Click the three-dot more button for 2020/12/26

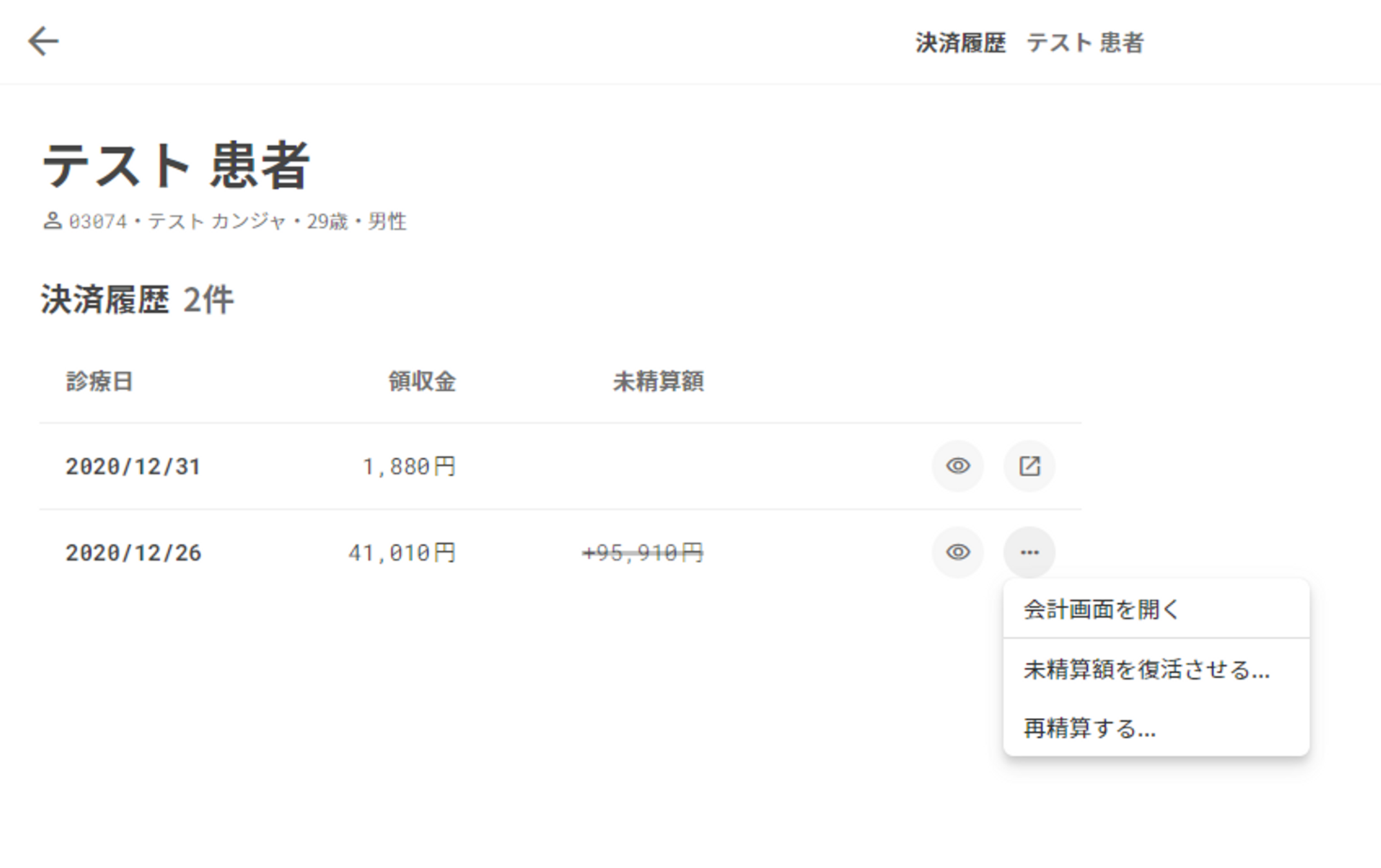click(1029, 552)
